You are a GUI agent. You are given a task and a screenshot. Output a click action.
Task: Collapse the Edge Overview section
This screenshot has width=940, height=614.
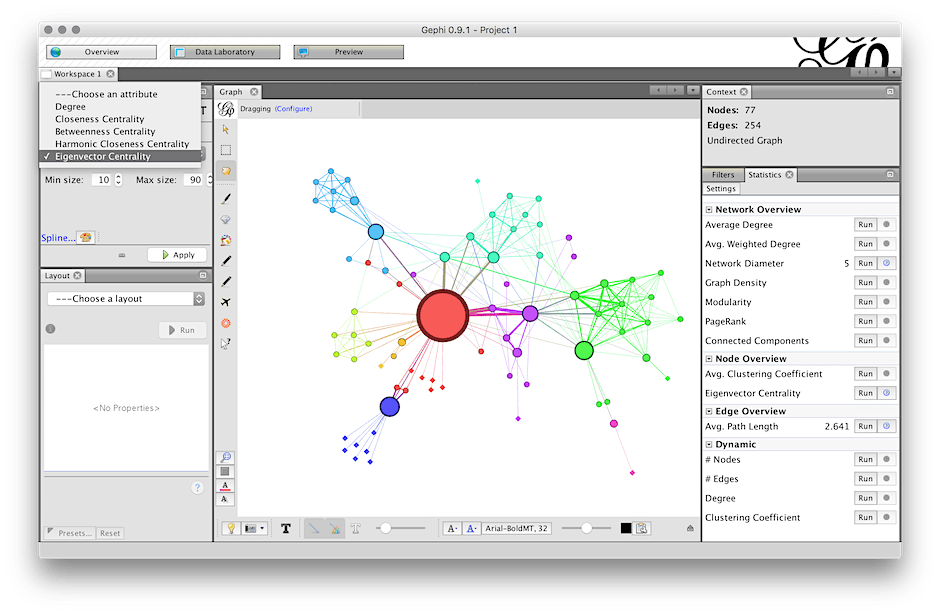coord(710,411)
